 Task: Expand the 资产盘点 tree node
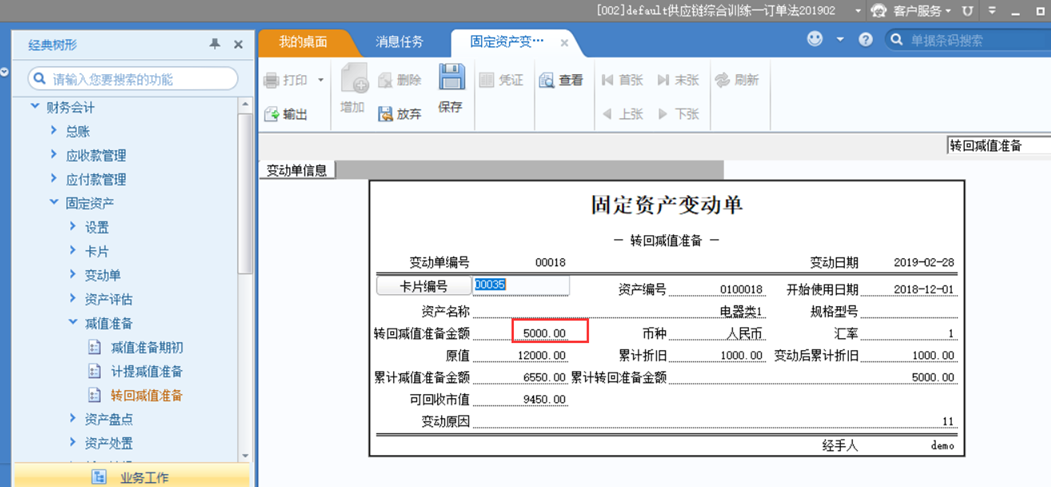coord(72,419)
